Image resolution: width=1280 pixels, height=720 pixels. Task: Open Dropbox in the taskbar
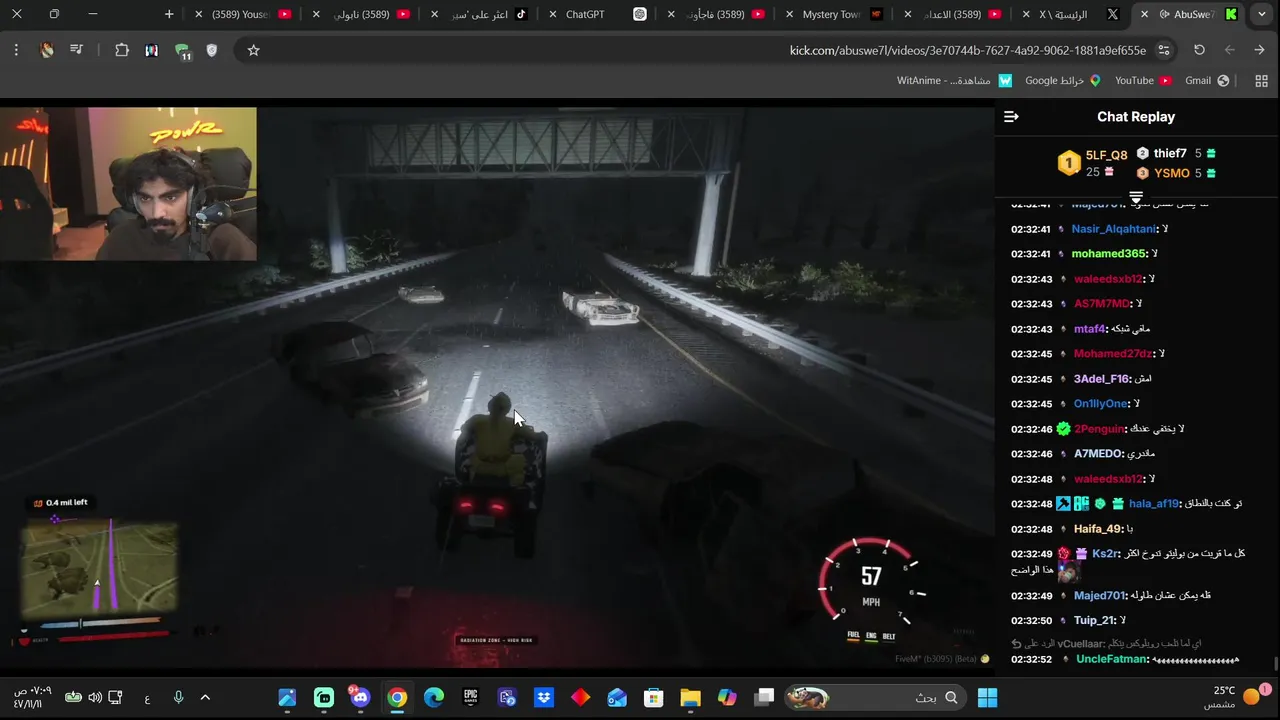[544, 697]
